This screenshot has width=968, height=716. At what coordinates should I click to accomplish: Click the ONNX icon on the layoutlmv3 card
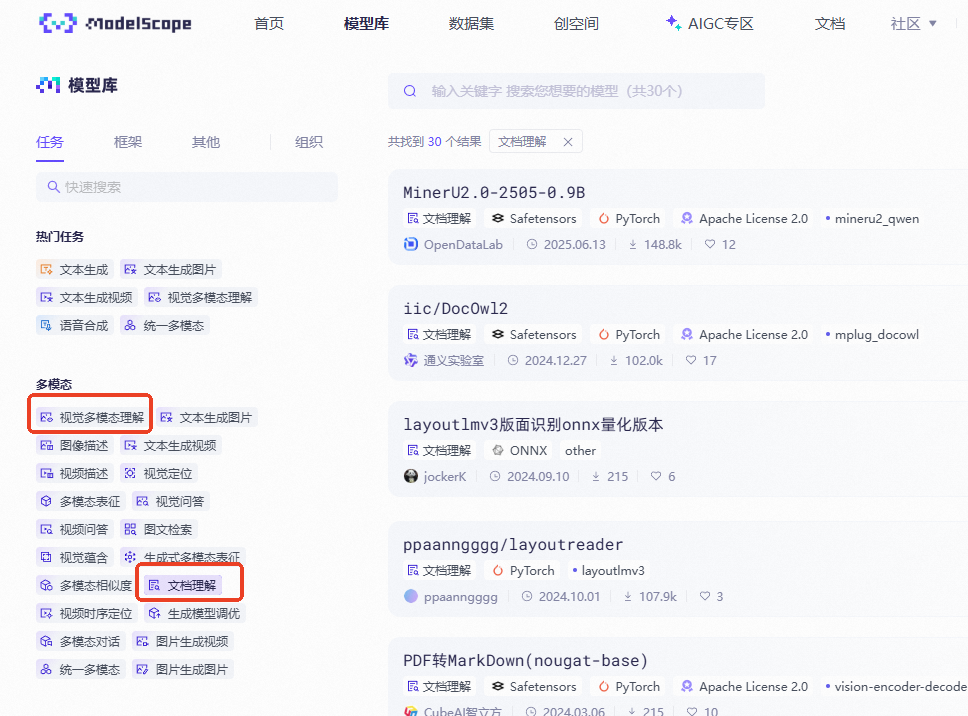coord(498,451)
